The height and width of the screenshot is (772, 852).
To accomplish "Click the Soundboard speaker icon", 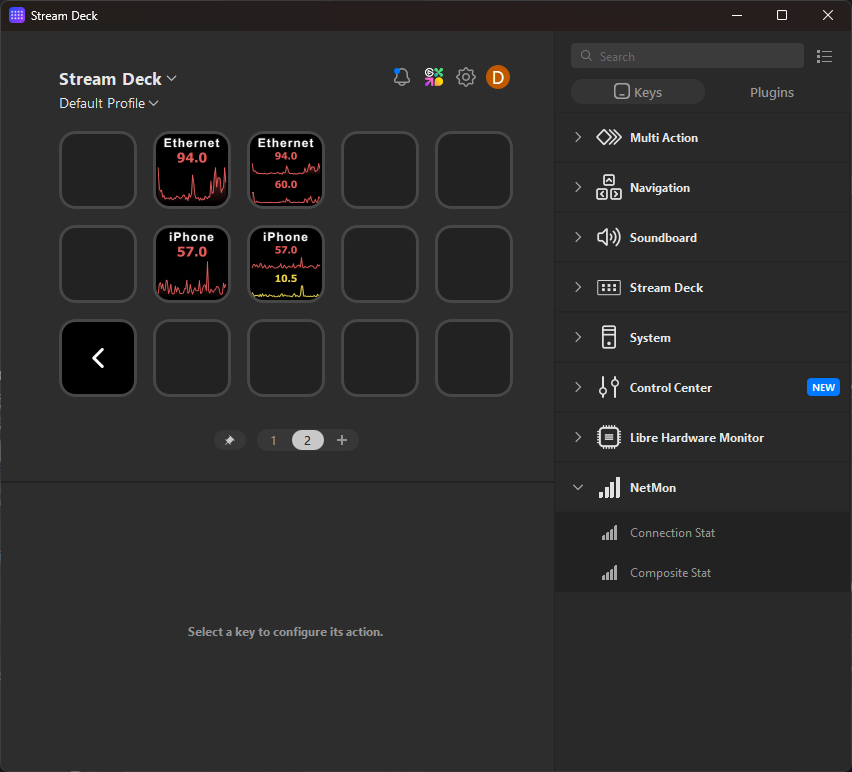I will pyautogui.click(x=609, y=237).
